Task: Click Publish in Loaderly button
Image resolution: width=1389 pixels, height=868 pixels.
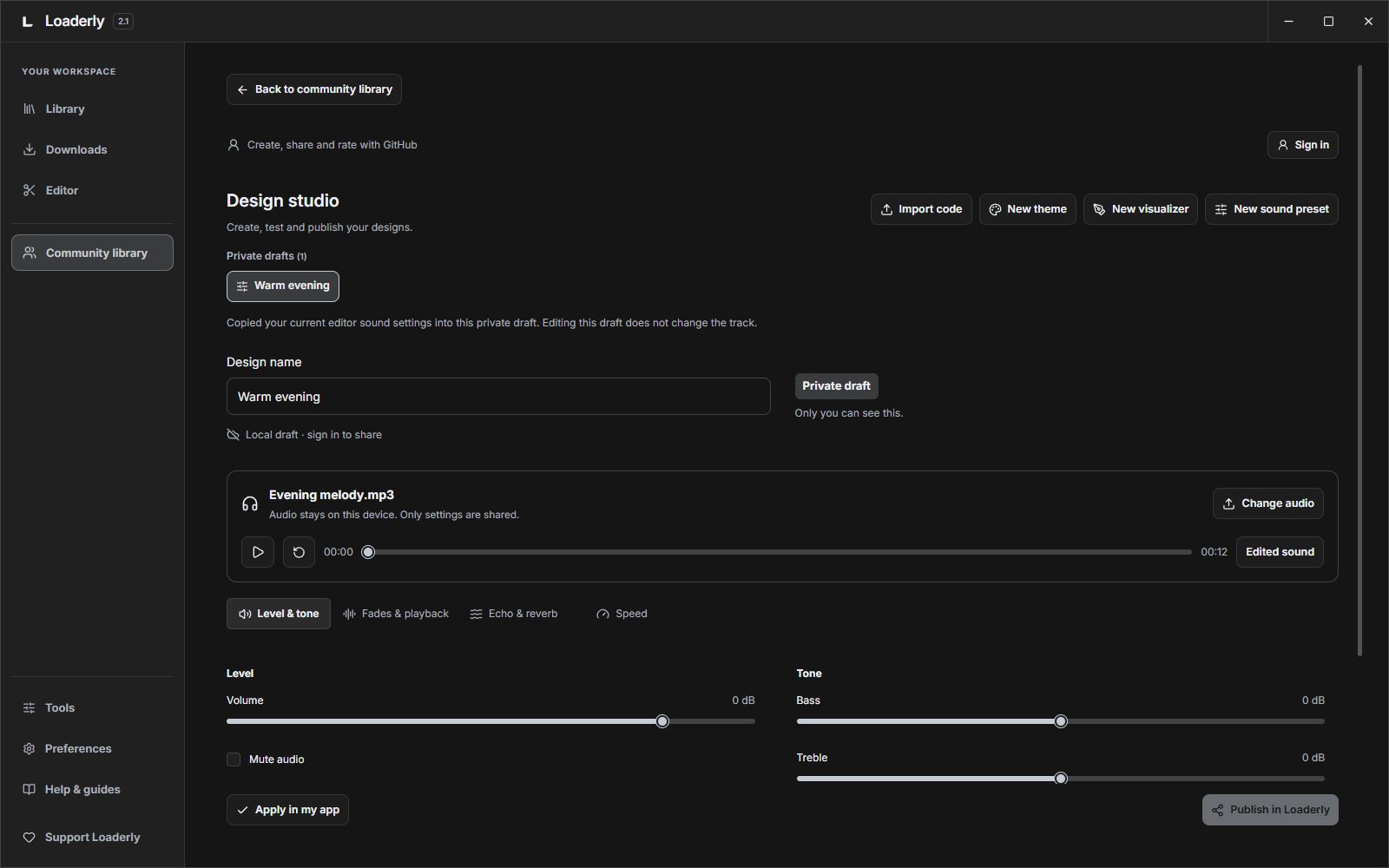Action: 1270,810
